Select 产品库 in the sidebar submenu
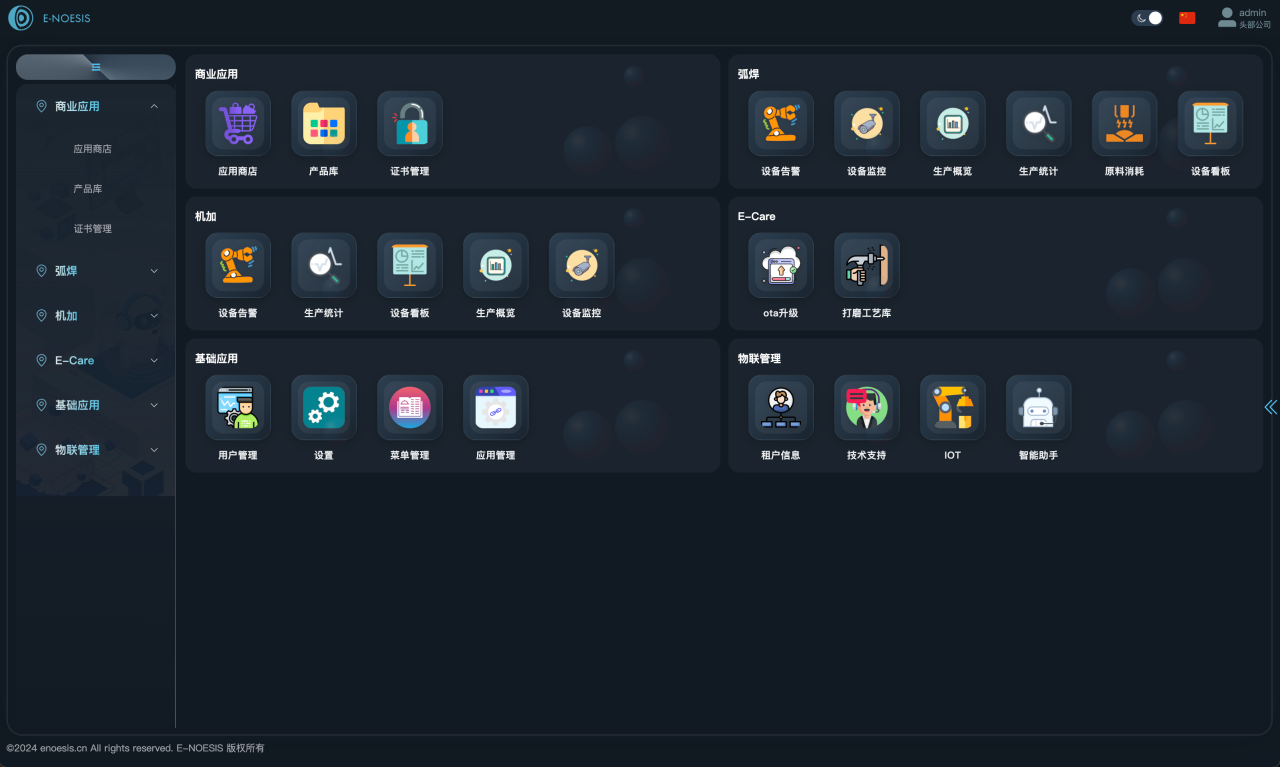 tap(88, 189)
